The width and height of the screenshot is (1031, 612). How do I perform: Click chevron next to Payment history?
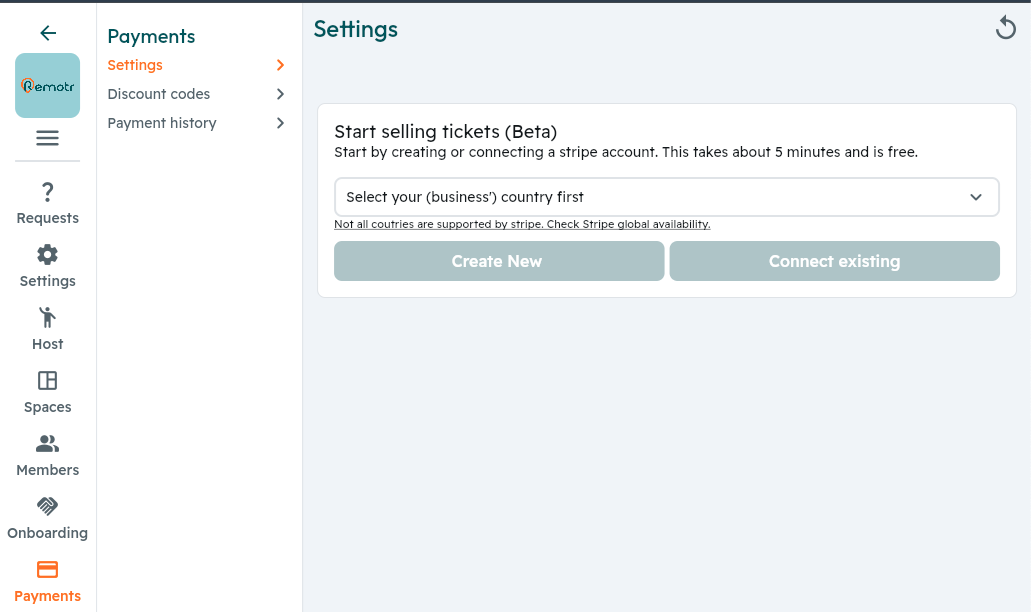click(x=281, y=123)
